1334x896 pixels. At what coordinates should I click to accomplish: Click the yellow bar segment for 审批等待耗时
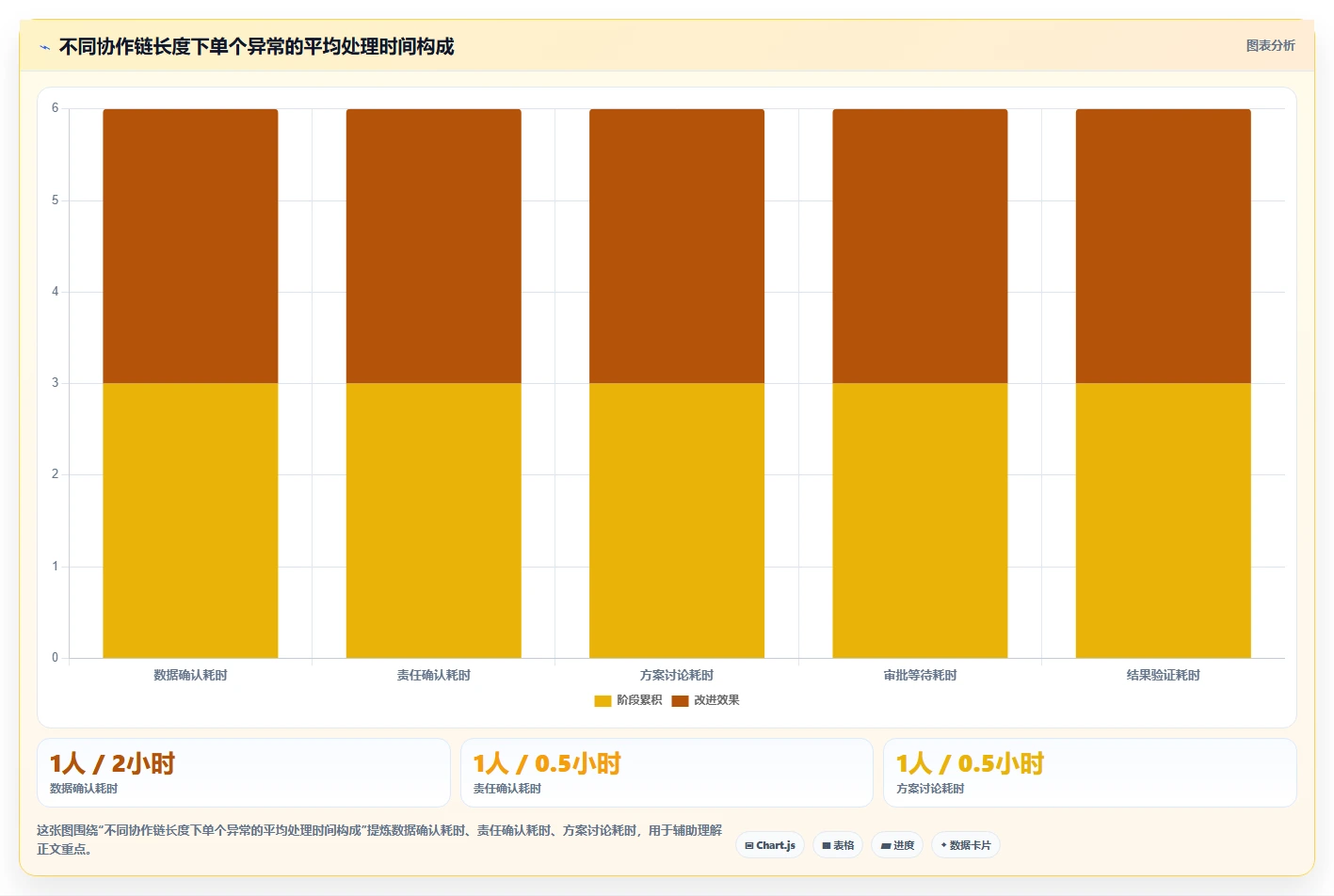(920, 520)
